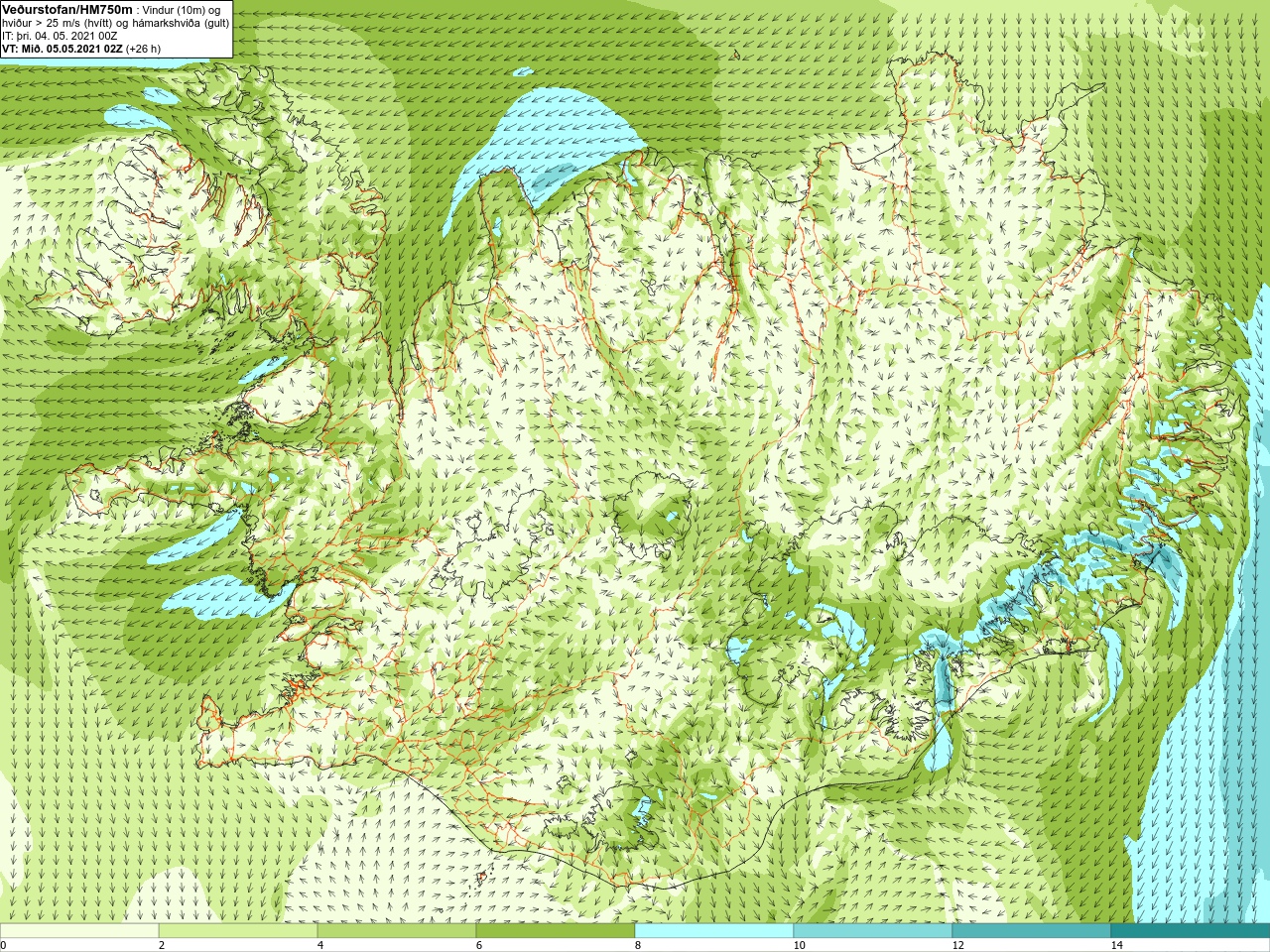Click the scale value '2'
Viewport: 1270px width, 952px height.
click(x=162, y=945)
